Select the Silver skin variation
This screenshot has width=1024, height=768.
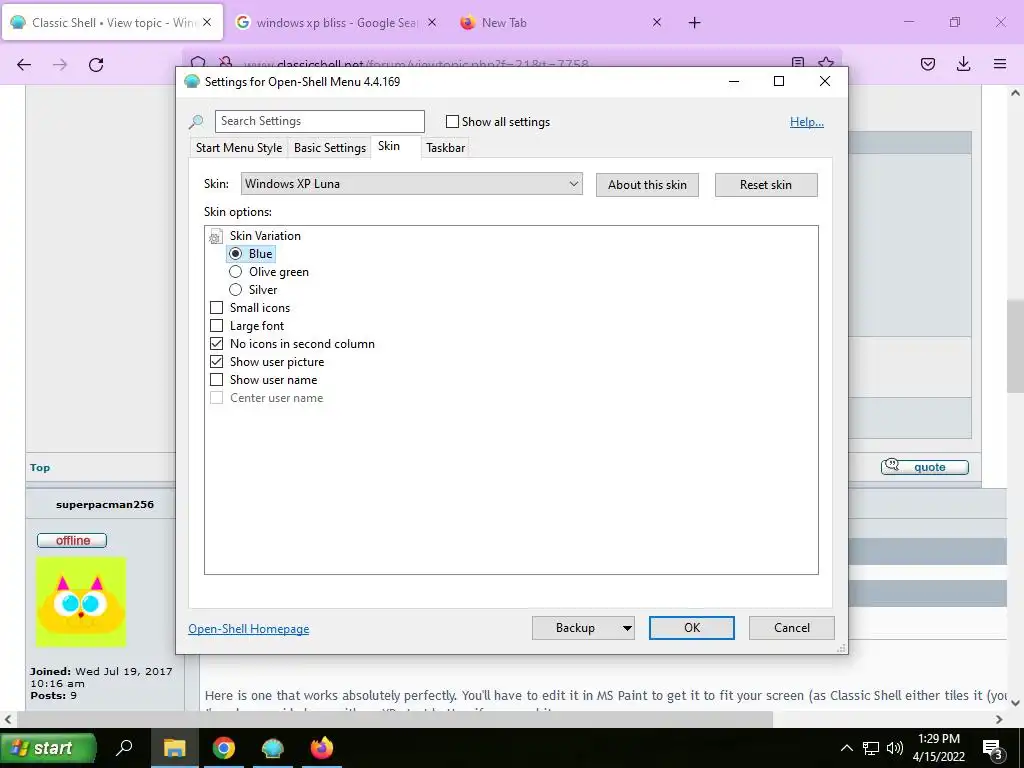[x=236, y=289]
